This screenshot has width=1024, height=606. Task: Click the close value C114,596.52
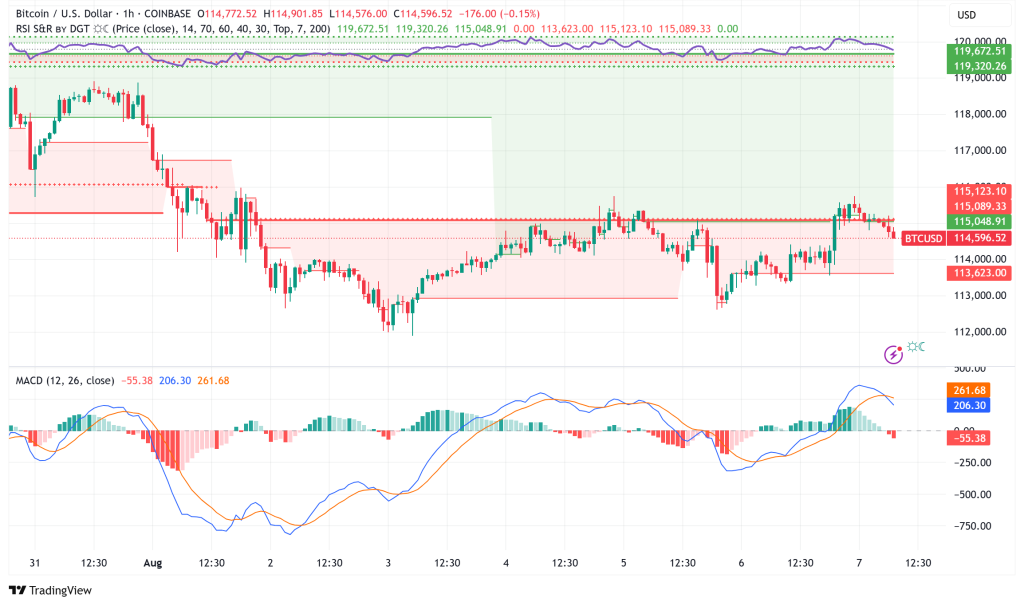[x=423, y=14]
